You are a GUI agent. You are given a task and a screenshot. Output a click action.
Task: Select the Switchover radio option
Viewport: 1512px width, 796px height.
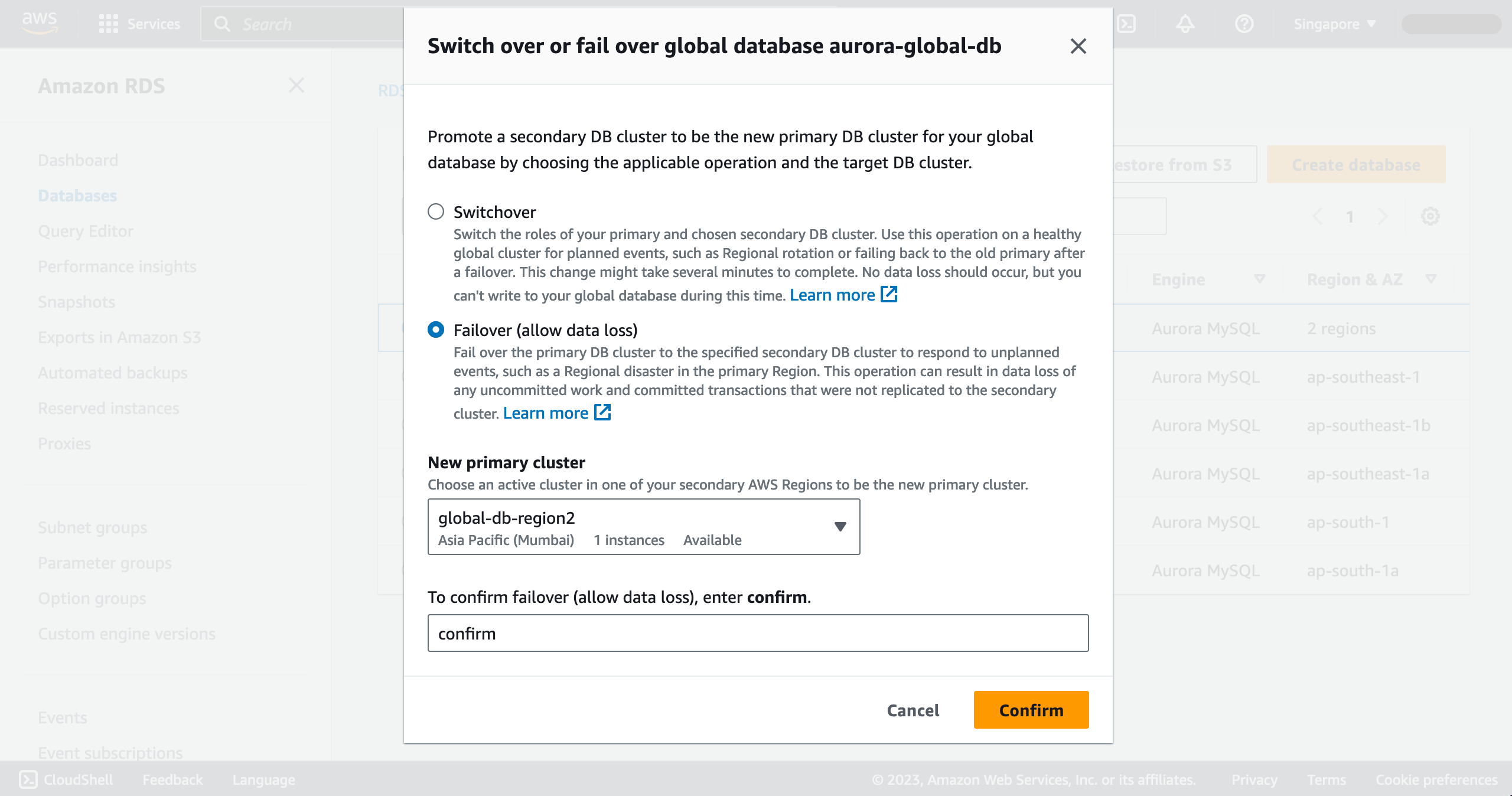coord(436,211)
